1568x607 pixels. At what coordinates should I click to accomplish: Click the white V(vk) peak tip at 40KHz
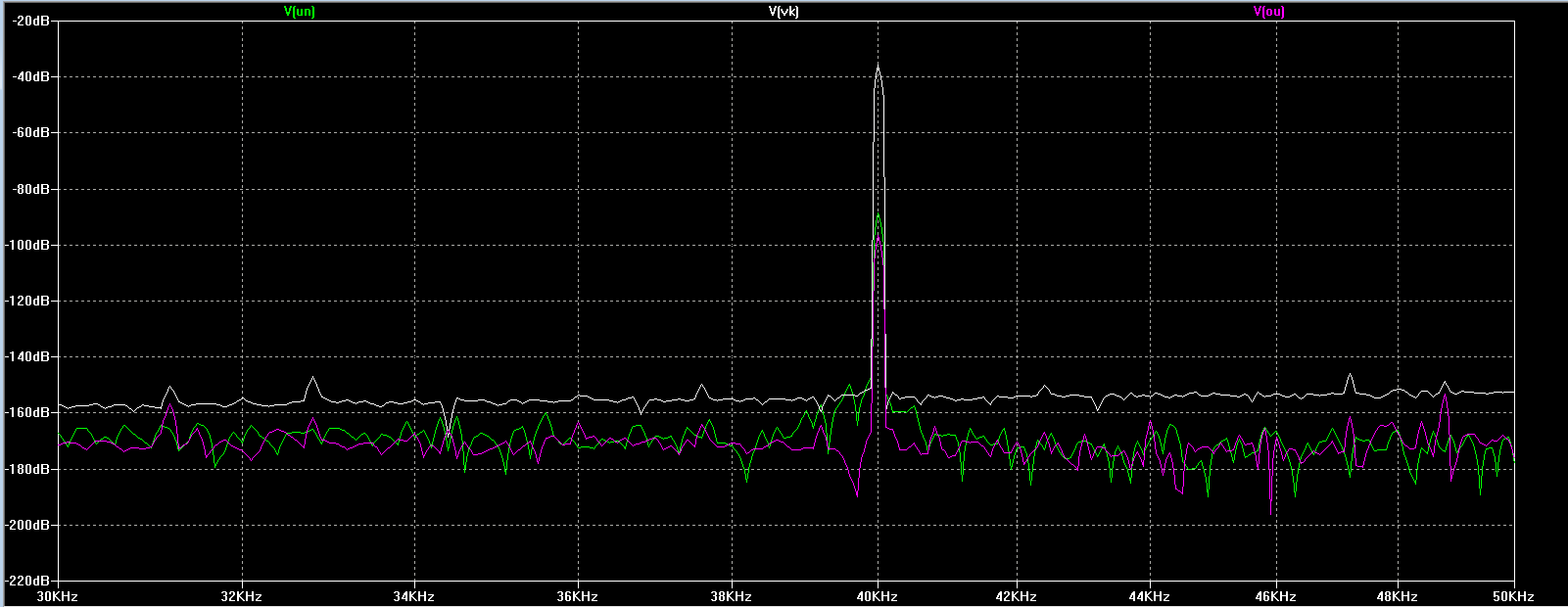coord(878,66)
